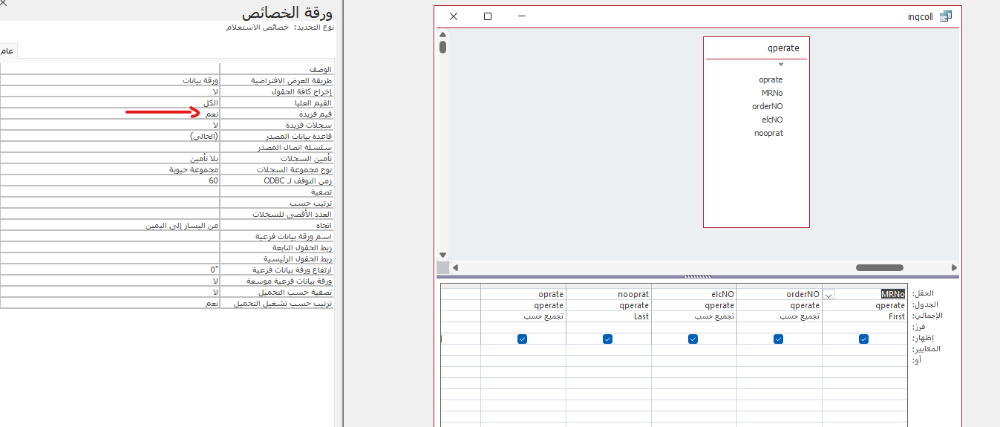Click the right arrow of the horizontal scrollbar
Viewport: 1000px width, 427px height.
click(x=956, y=267)
